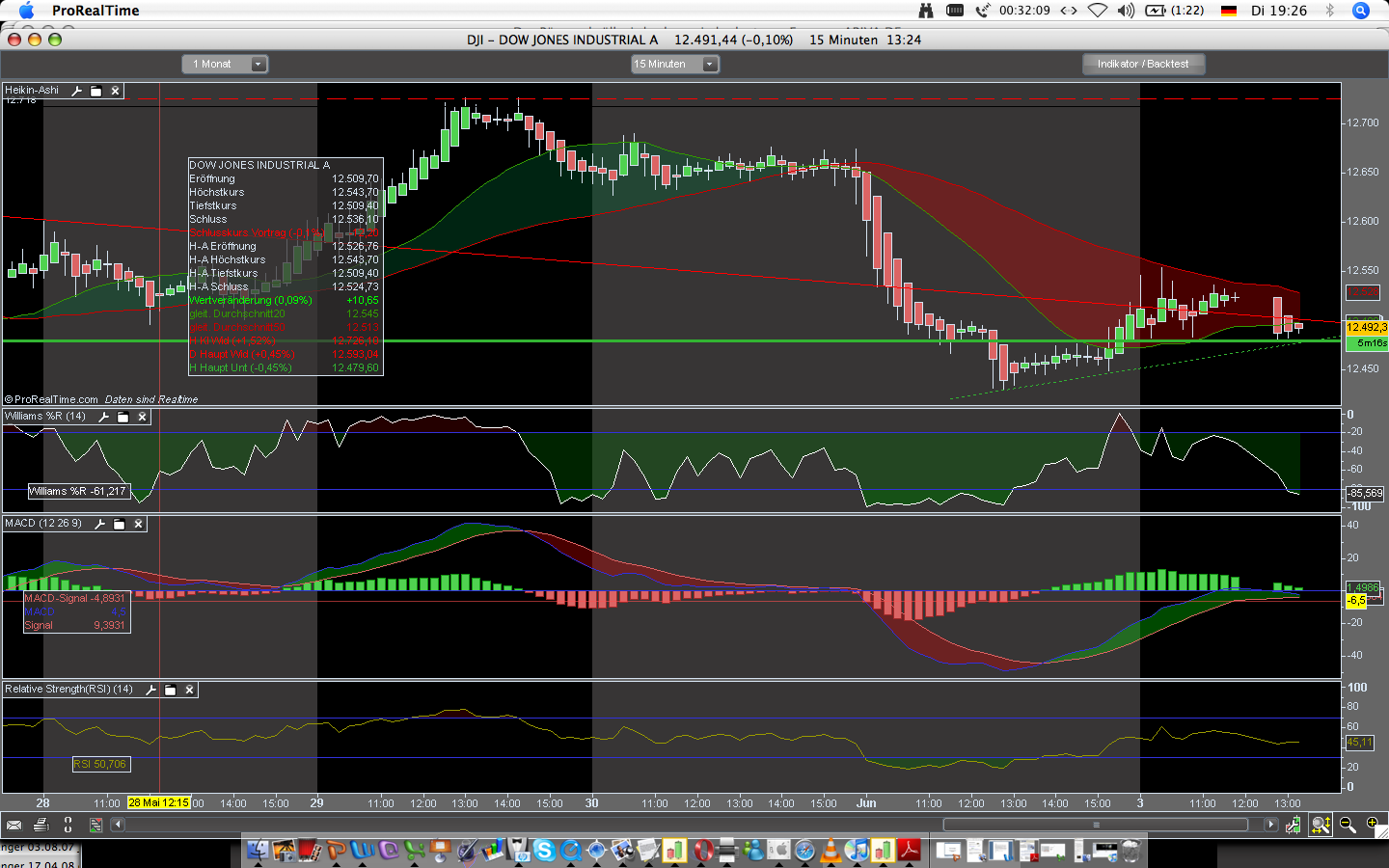
Task: Click the printer icon in bottom toolbar
Action: [x=41, y=825]
